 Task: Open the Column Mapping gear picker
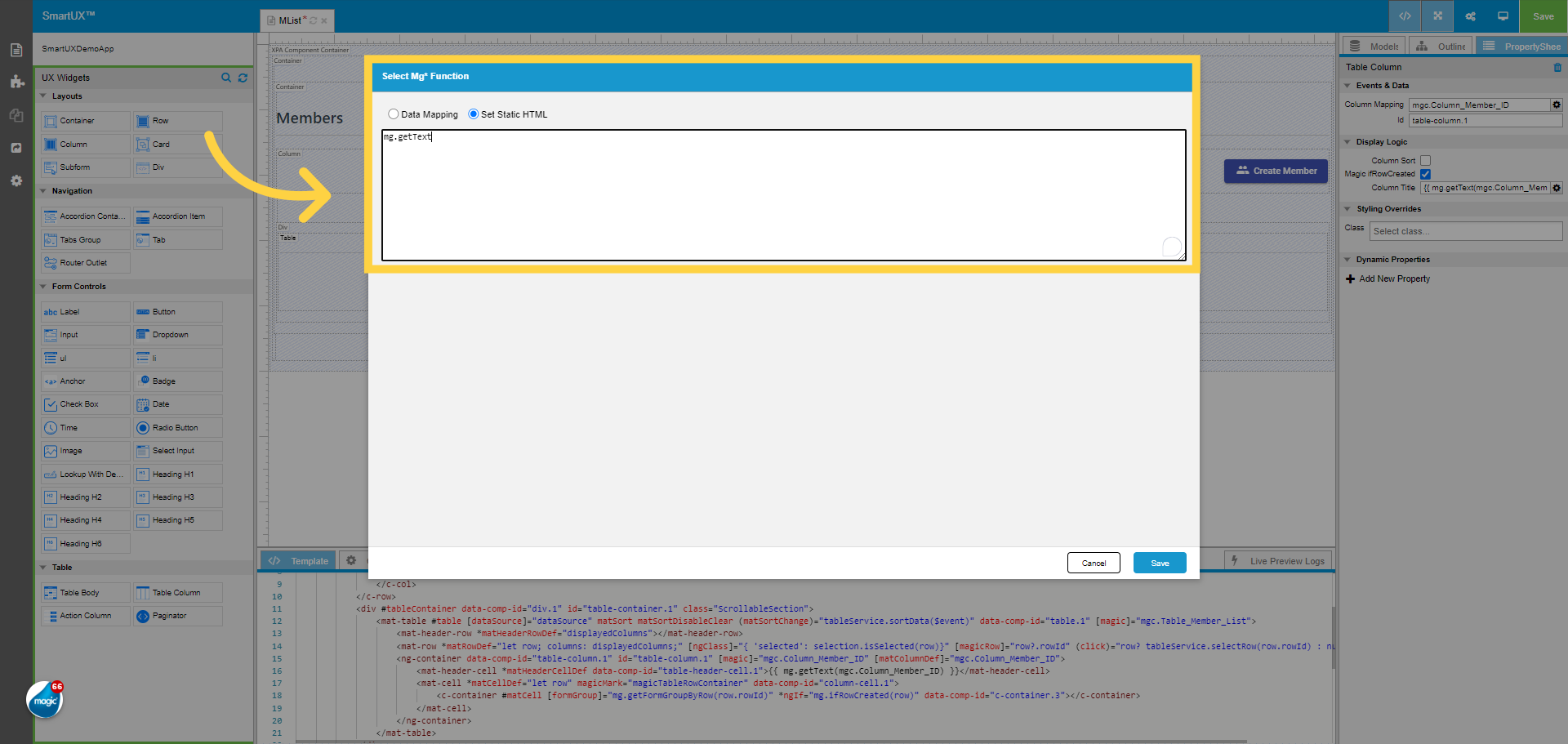pyautogui.click(x=1556, y=105)
